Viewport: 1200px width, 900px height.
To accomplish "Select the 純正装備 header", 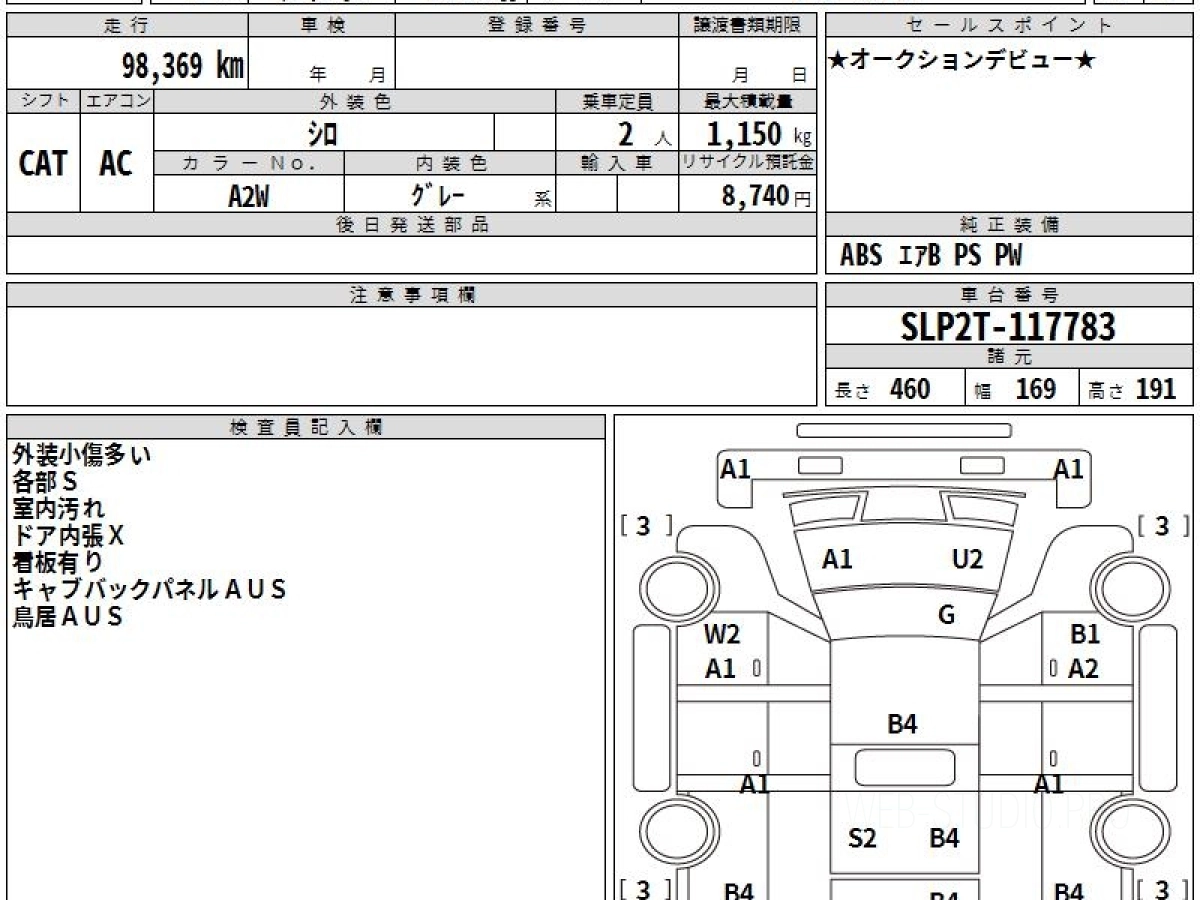I will point(1010,225).
